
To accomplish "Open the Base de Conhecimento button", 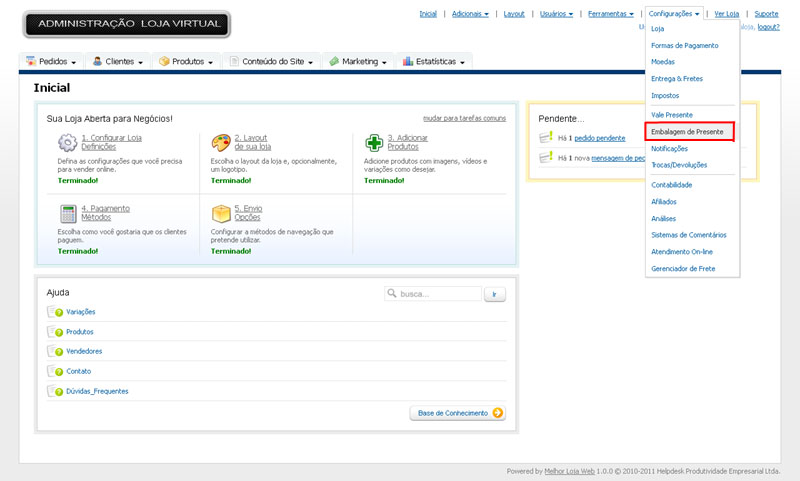I will coord(458,413).
